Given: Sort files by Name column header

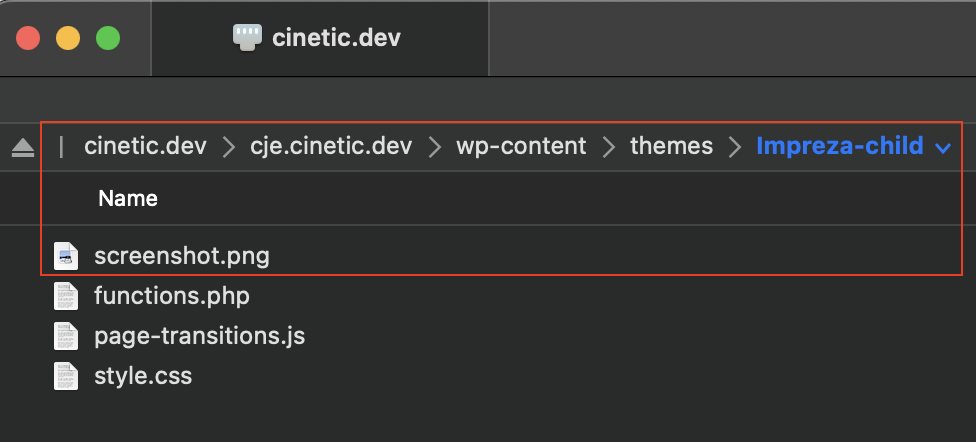Looking at the screenshot, I should pos(128,199).
